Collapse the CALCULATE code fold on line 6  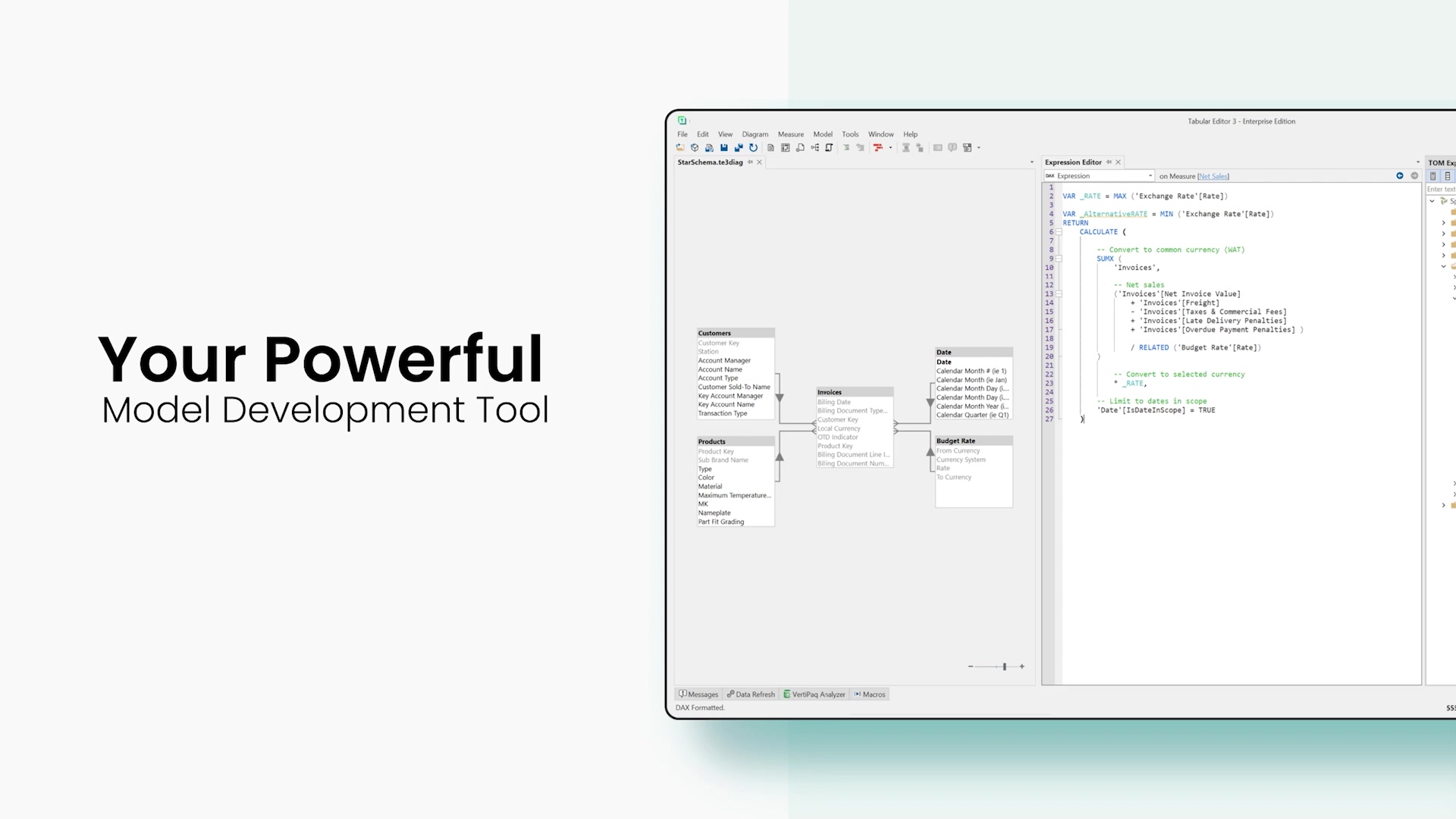click(x=1059, y=232)
